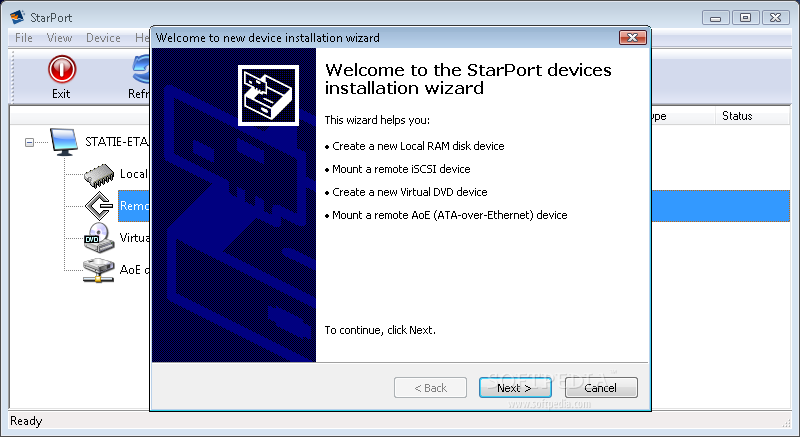Click the STATIE computer node icon
This screenshot has width=800, height=437.
pos(64,142)
